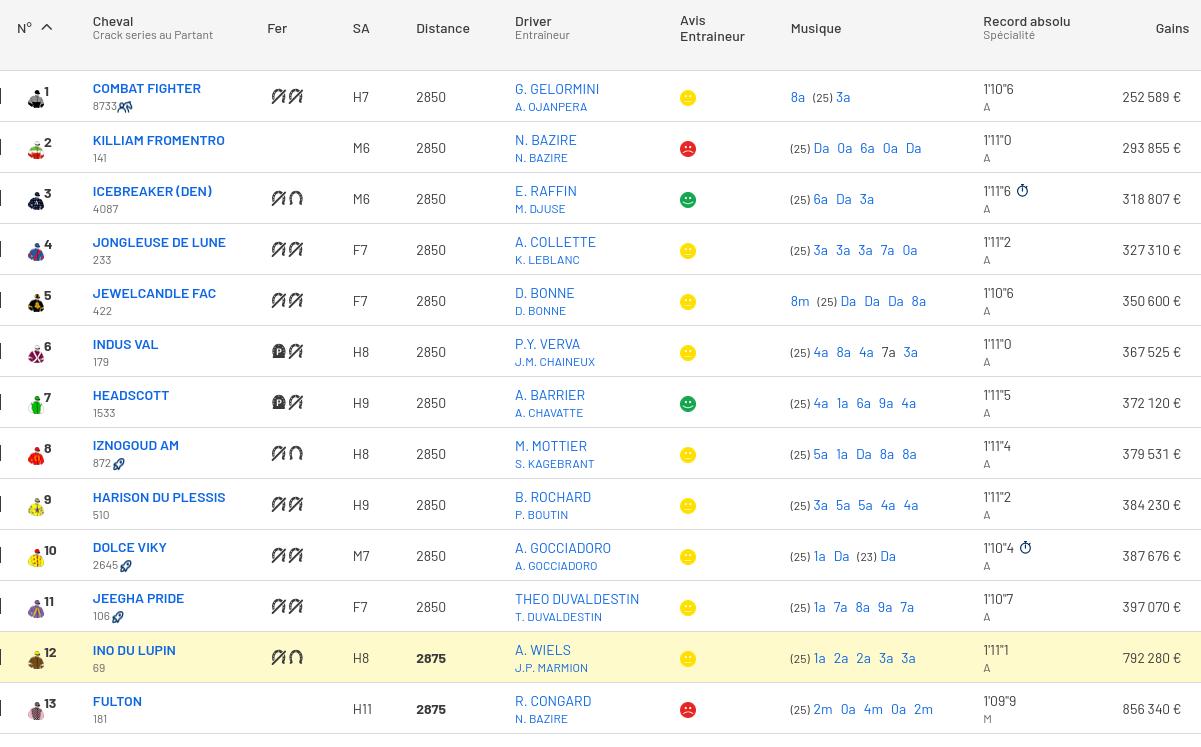Click the red sad face for Killiam Fromentro
1201x747 pixels.
coord(688,149)
